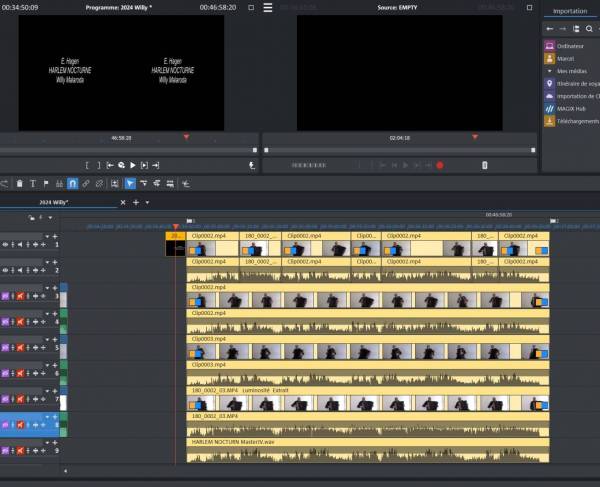The image size is (600, 487).
Task: Open MAGIX Hub in the import list
Action: 571,108
